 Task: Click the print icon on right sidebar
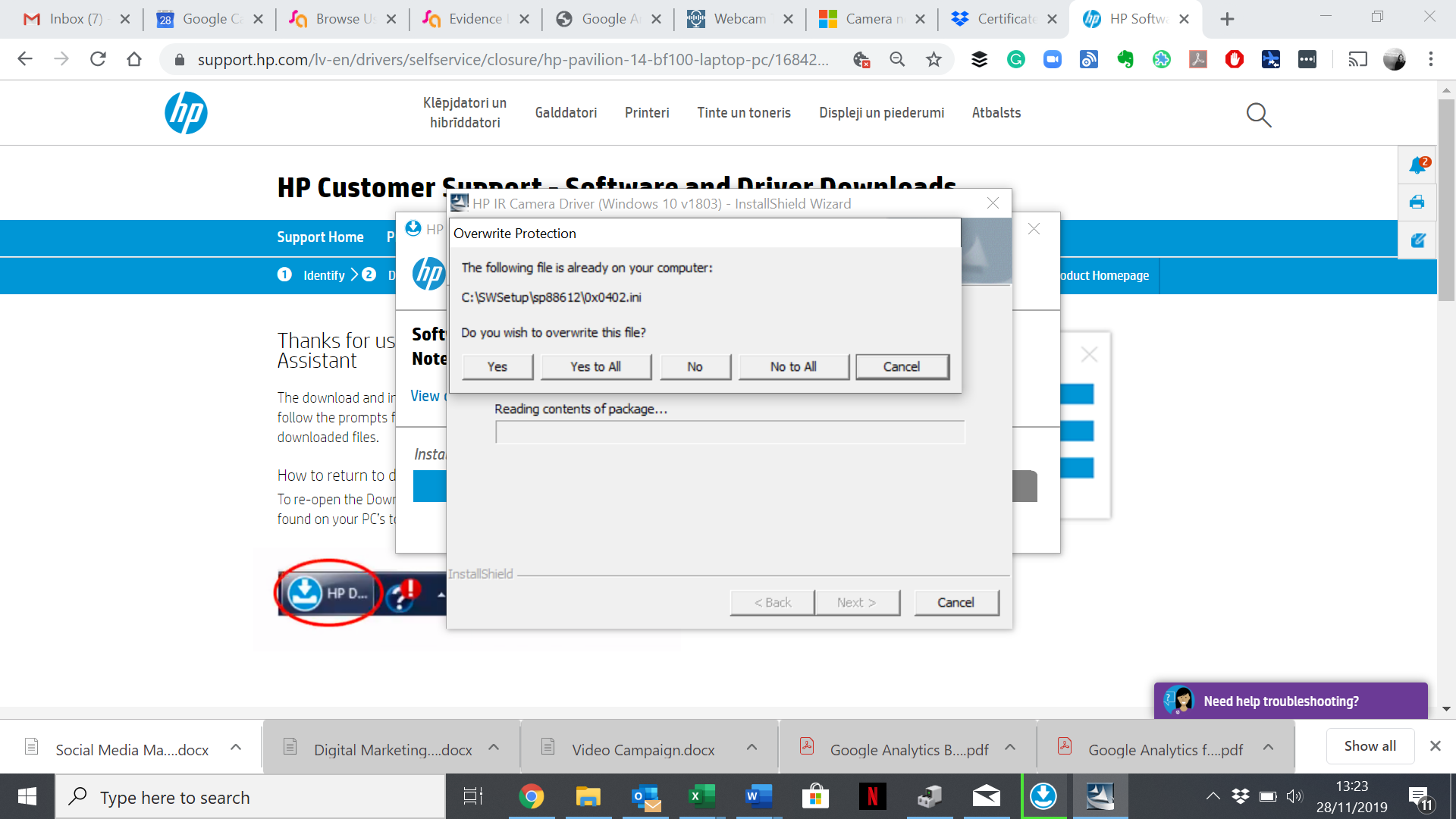1417,202
